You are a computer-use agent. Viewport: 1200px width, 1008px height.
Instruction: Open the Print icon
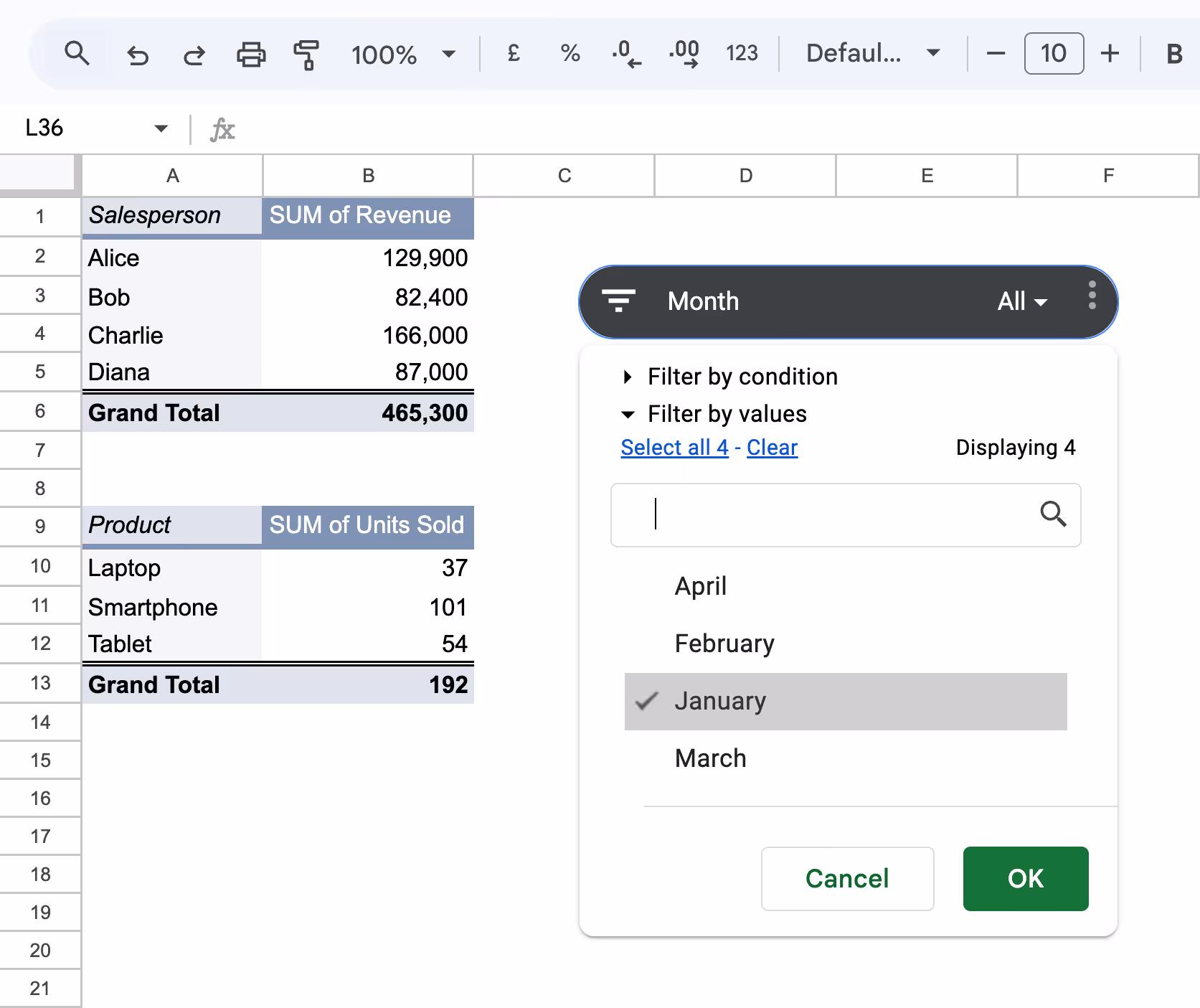pyautogui.click(x=250, y=53)
